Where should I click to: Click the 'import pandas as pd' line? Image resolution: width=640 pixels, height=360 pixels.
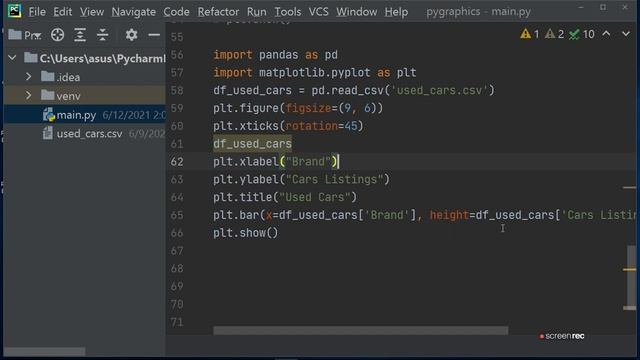point(276,55)
